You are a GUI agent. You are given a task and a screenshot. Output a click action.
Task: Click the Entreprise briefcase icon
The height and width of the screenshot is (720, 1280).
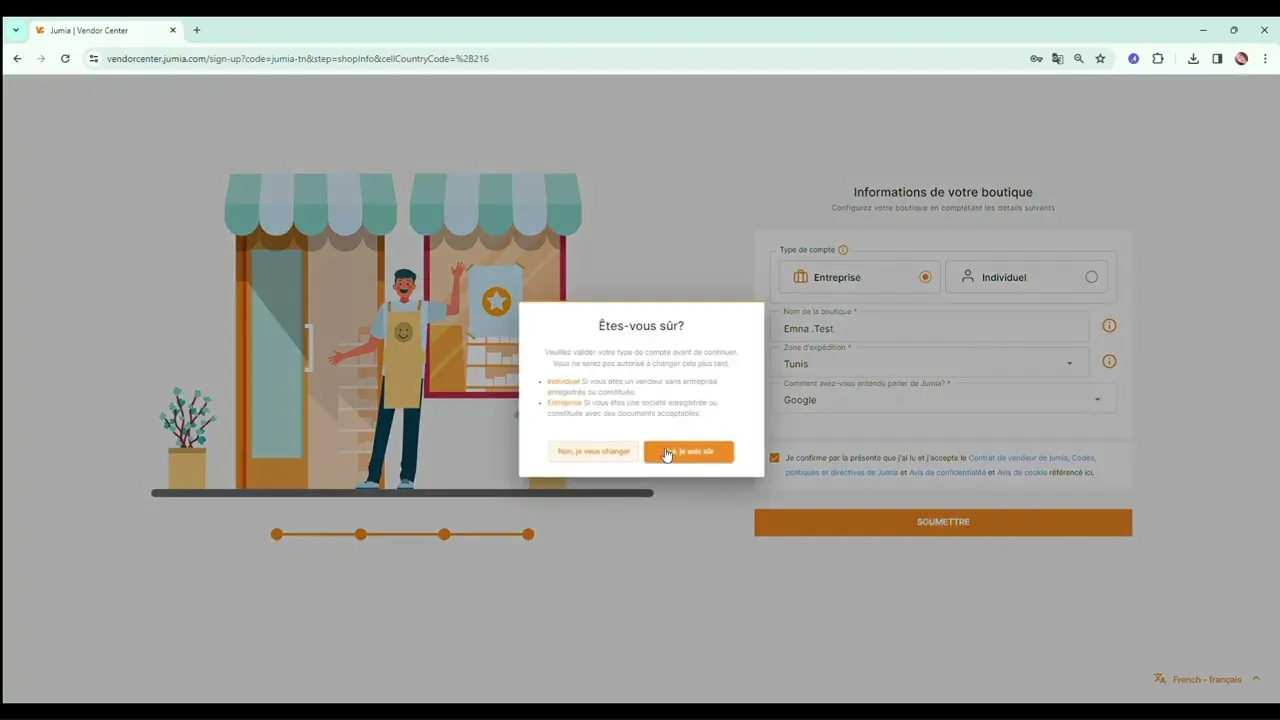tap(800, 277)
